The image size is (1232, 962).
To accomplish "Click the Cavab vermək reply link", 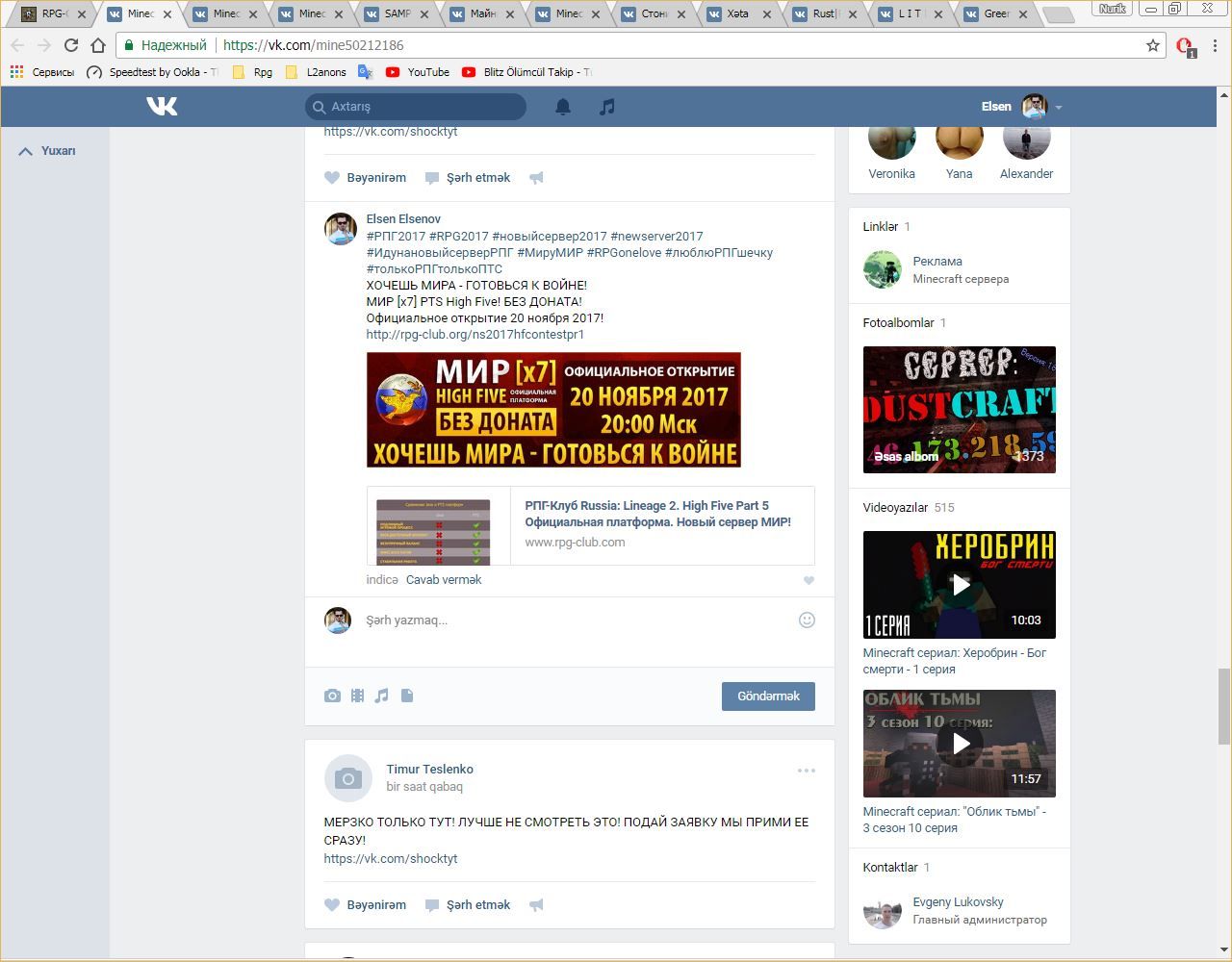I will (444, 580).
